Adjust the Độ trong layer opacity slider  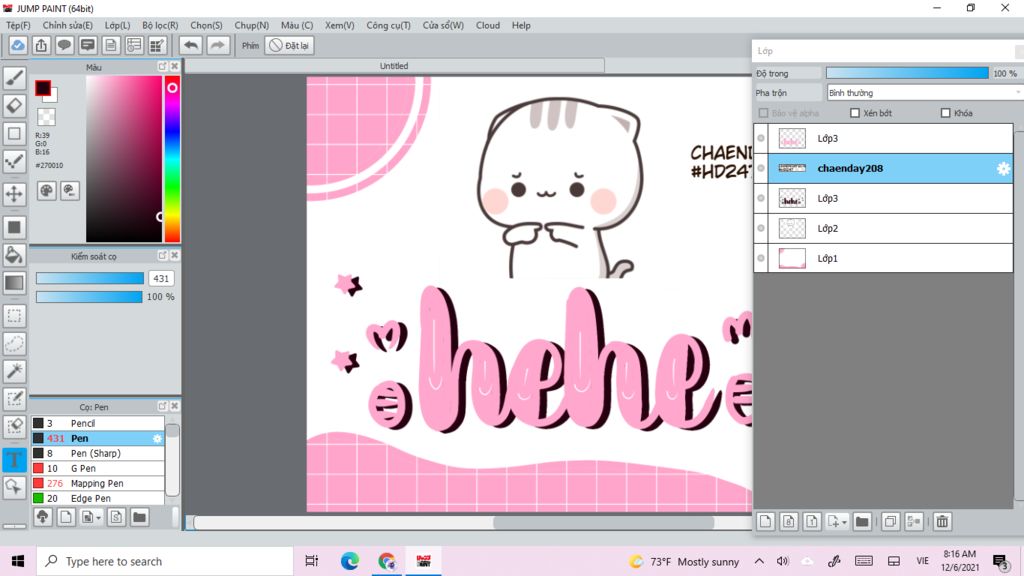click(x=907, y=73)
